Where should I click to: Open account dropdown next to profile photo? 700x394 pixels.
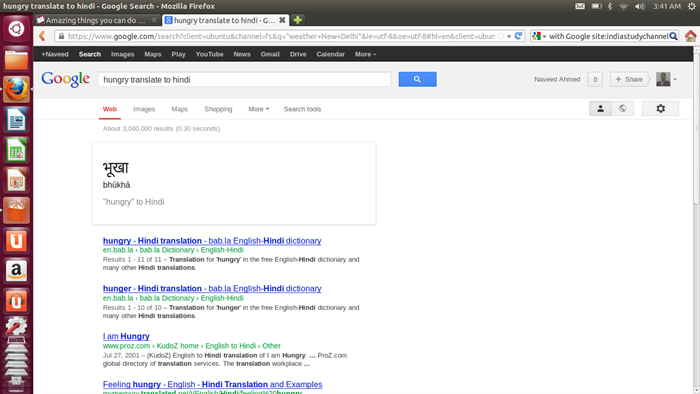675,79
